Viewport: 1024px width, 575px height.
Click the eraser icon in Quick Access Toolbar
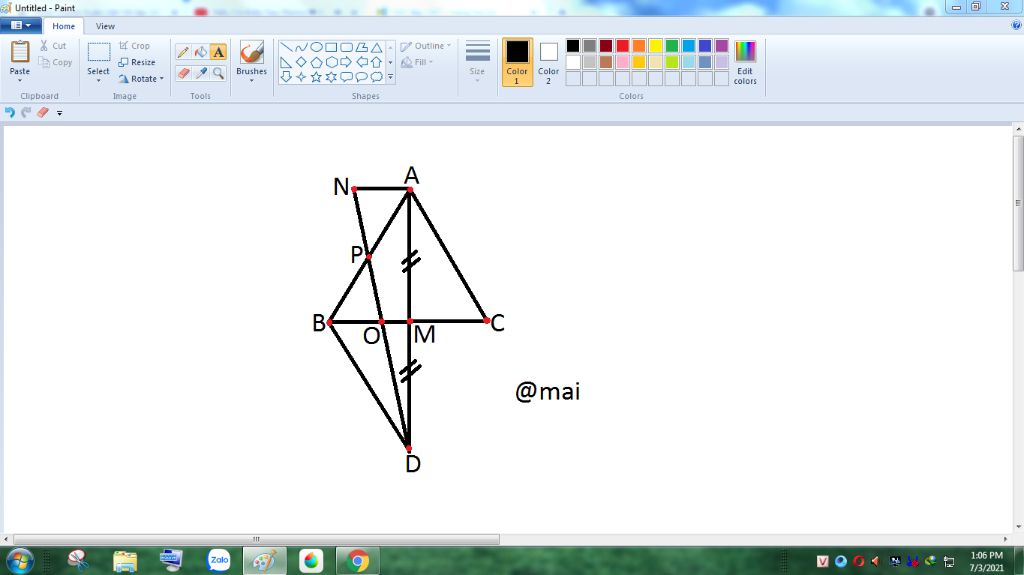[43, 112]
